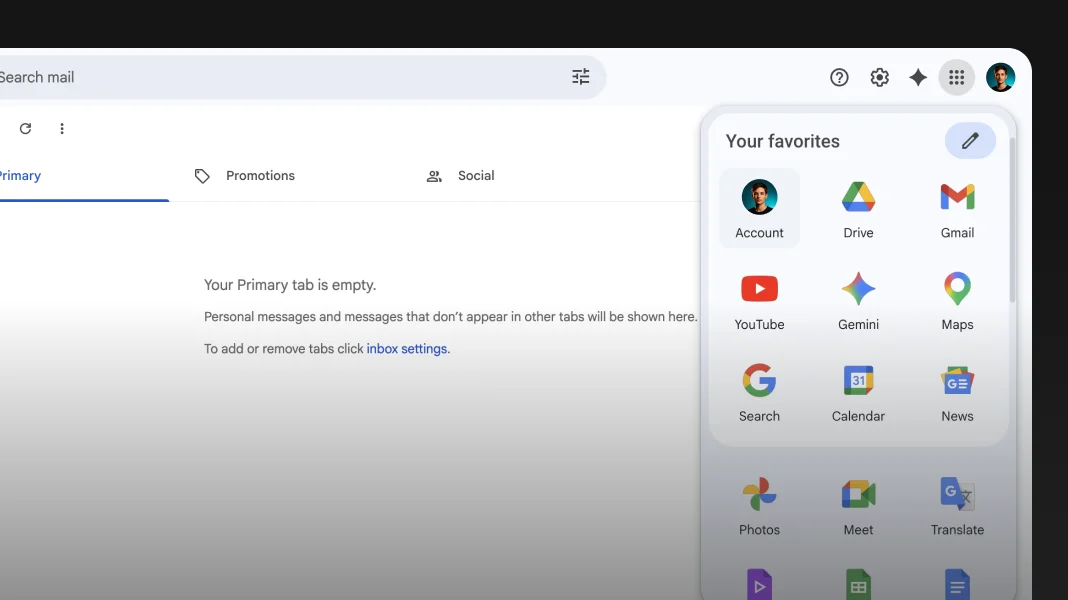Screen dimensions: 1068x600
Task: Open the Support help icon
Action: point(839,78)
